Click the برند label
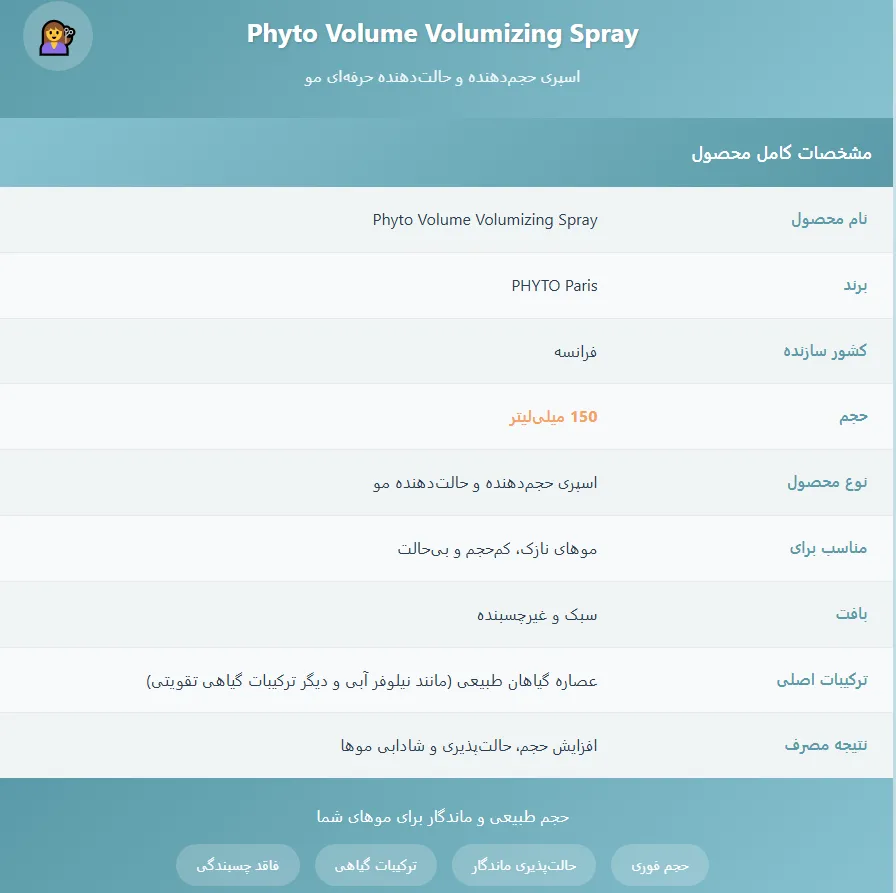The image size is (896, 893). (854, 285)
